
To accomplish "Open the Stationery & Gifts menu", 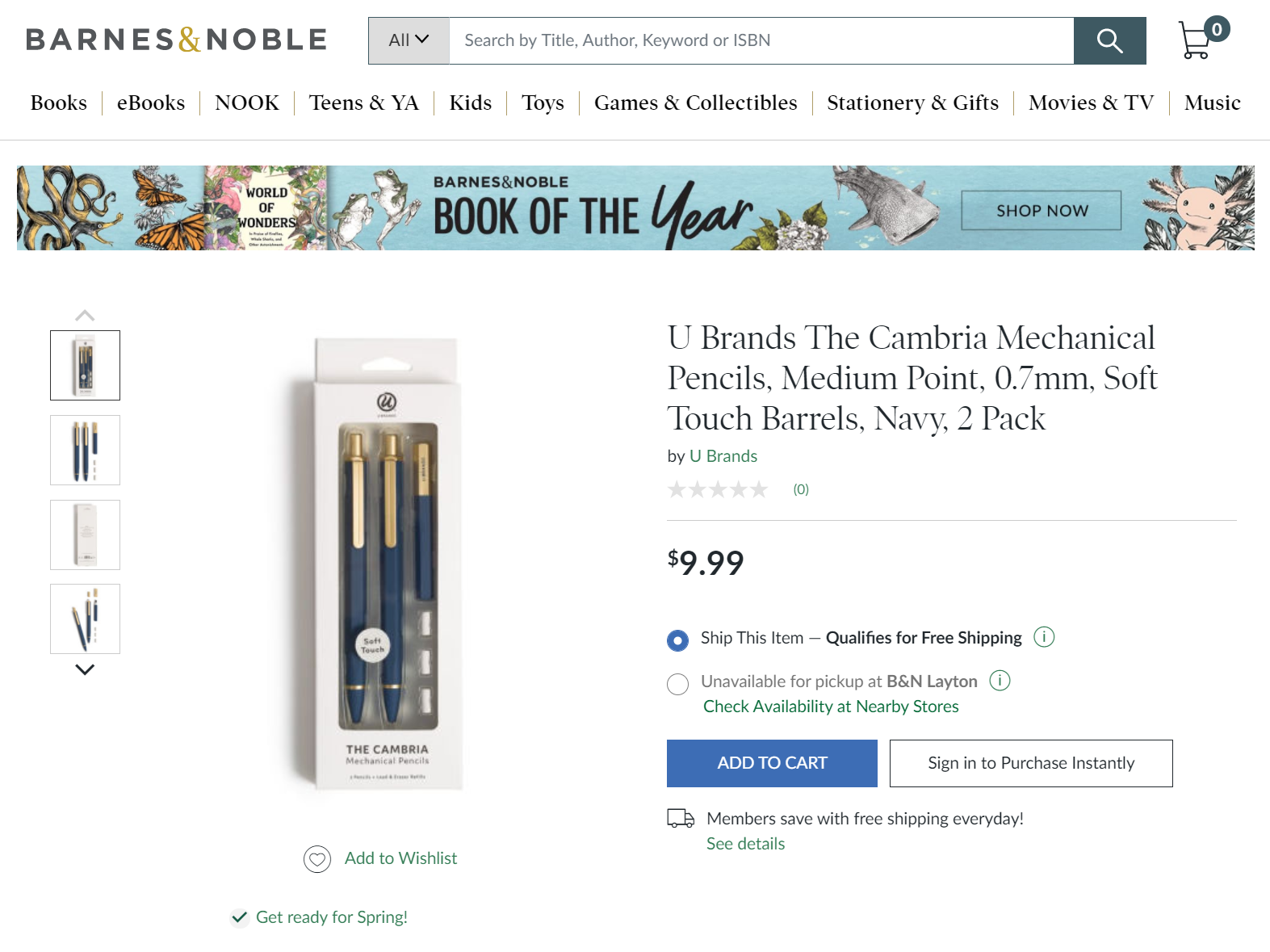I will click(x=912, y=103).
